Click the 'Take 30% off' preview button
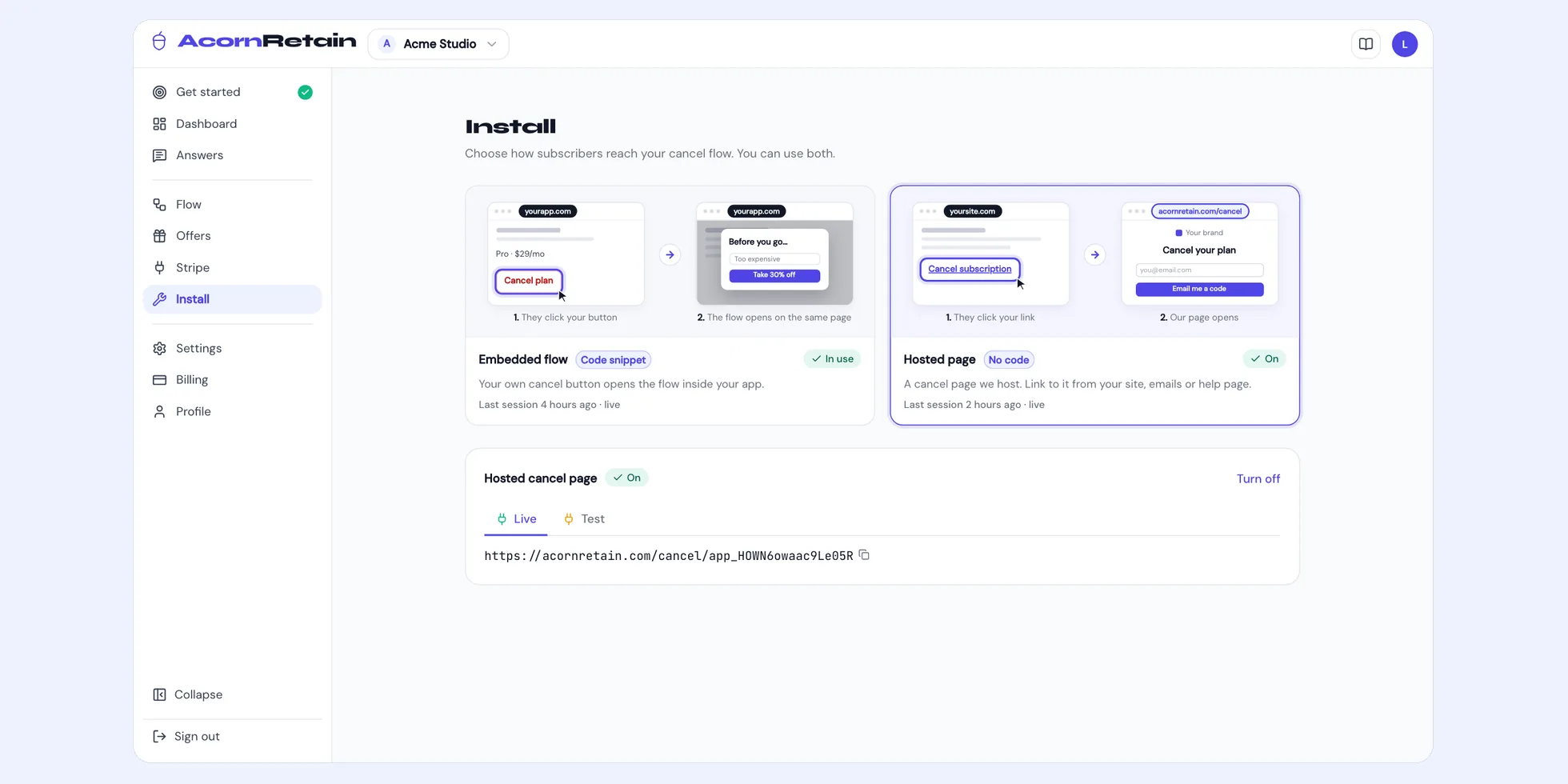1568x784 pixels. (x=774, y=275)
